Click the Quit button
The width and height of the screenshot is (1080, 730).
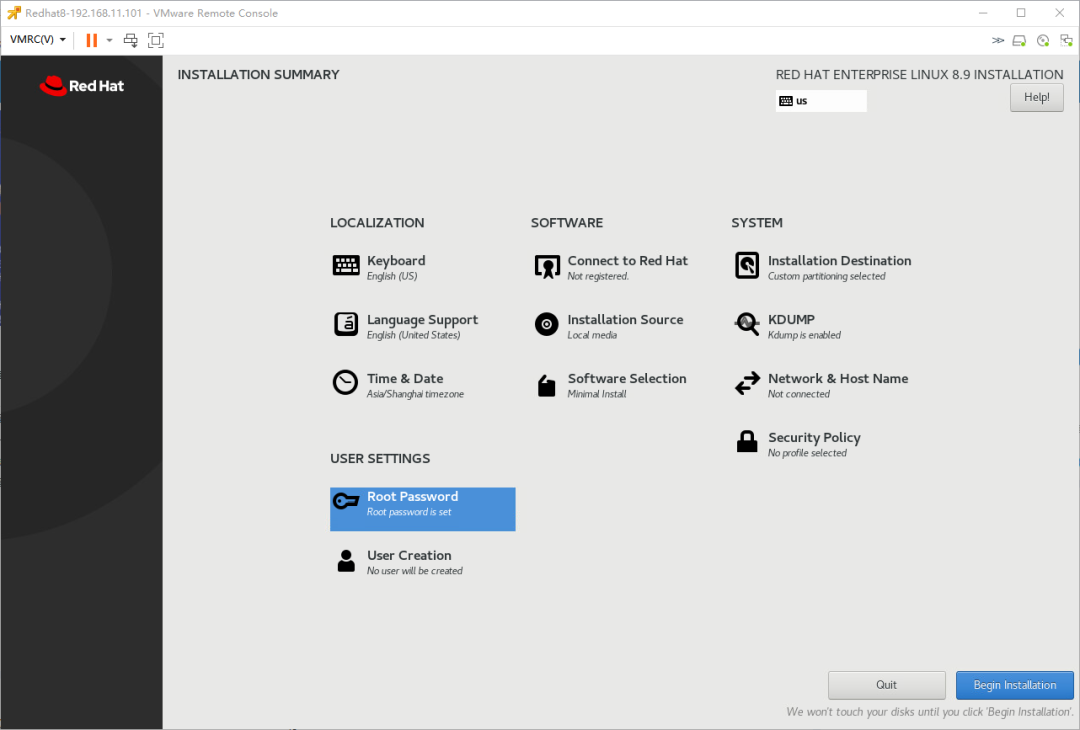click(x=886, y=685)
